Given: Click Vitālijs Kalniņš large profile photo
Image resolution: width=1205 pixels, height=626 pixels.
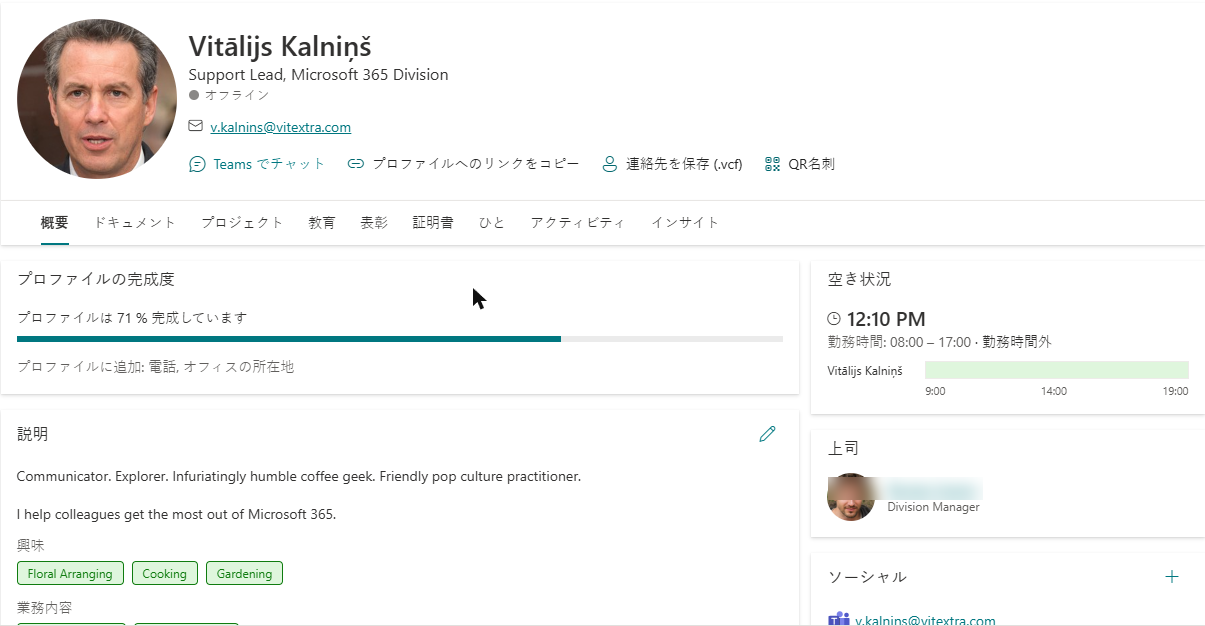Looking at the screenshot, I should point(97,99).
